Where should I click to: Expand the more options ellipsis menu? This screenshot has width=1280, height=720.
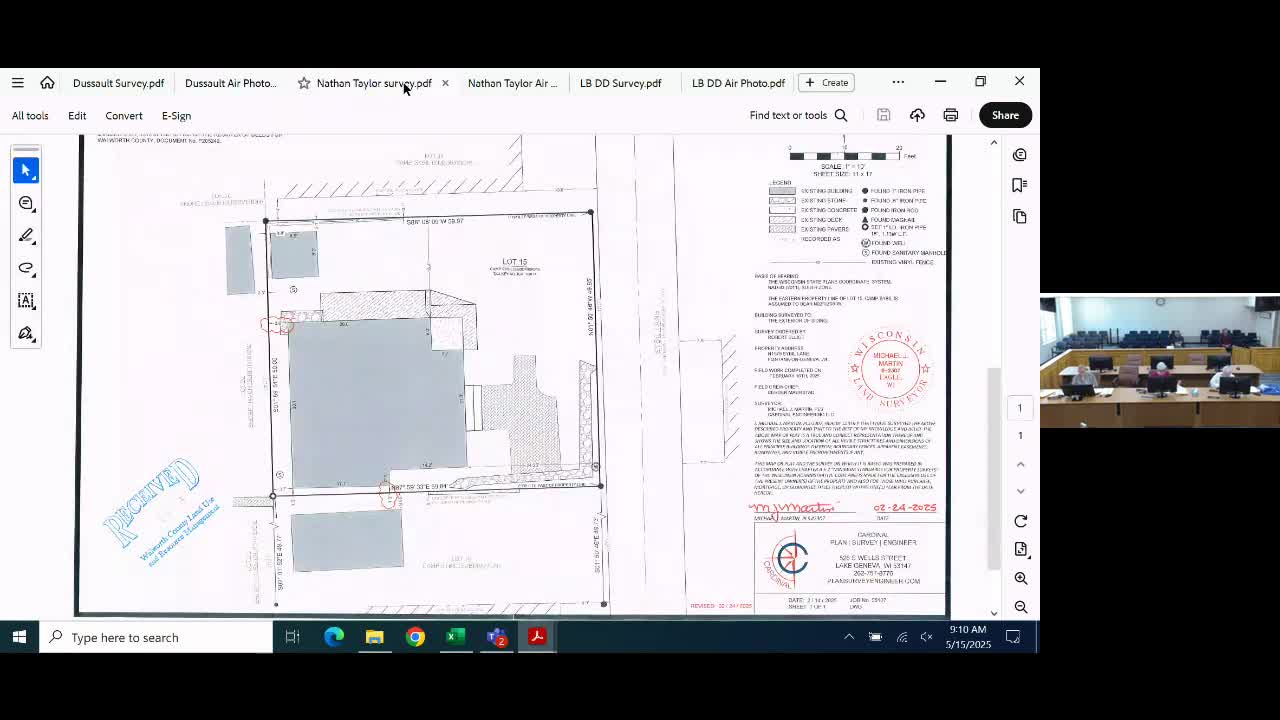coord(898,82)
